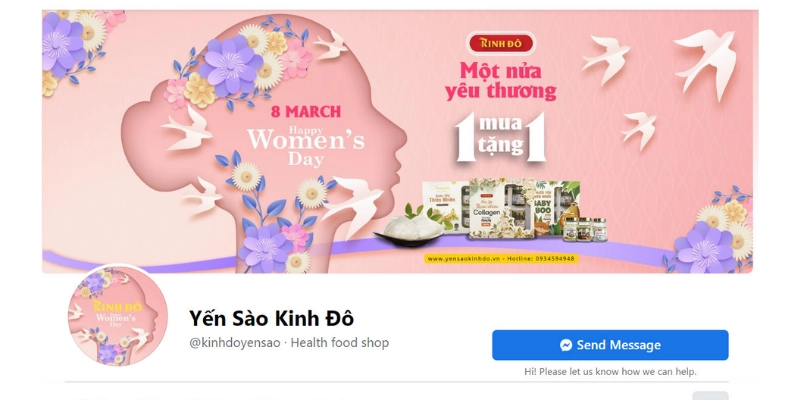Click the @kinhdoyensao username
Screen dimensions: 800x400
click(235, 343)
